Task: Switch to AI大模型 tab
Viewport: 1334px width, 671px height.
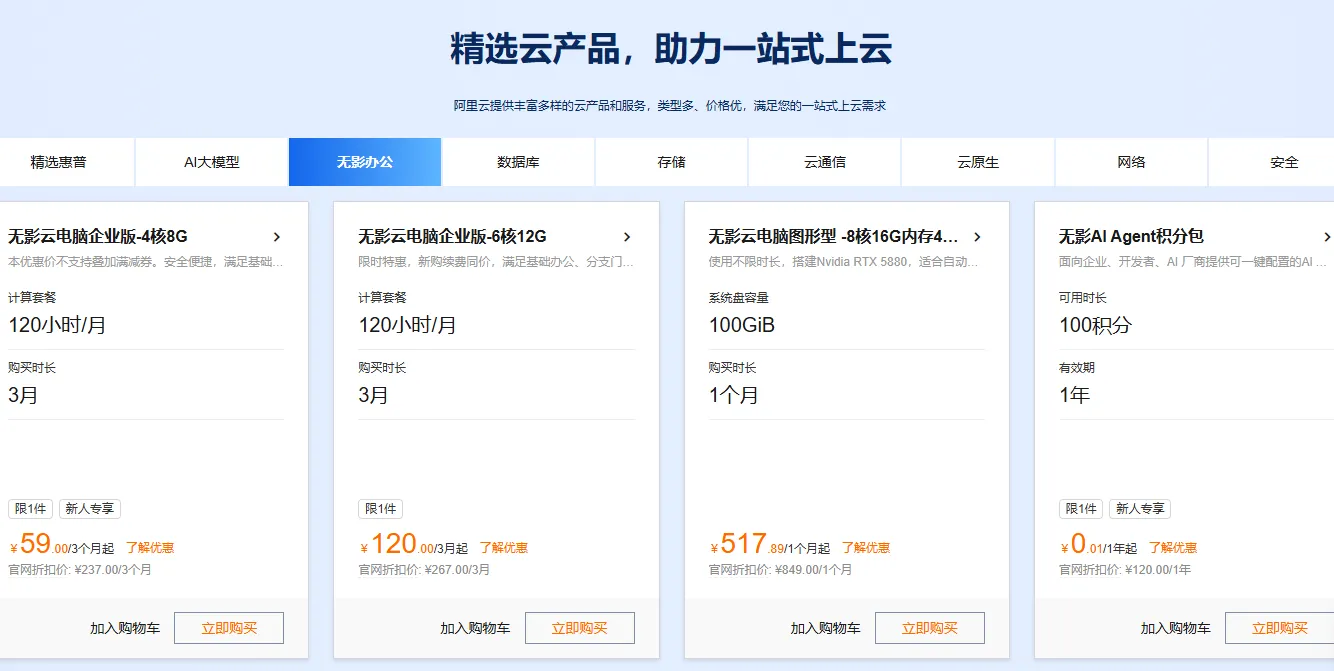Action: (x=212, y=162)
